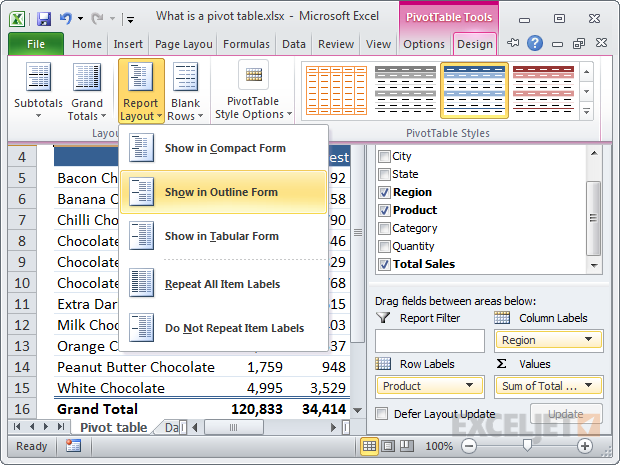Select Show in Outline Form

click(x=224, y=192)
